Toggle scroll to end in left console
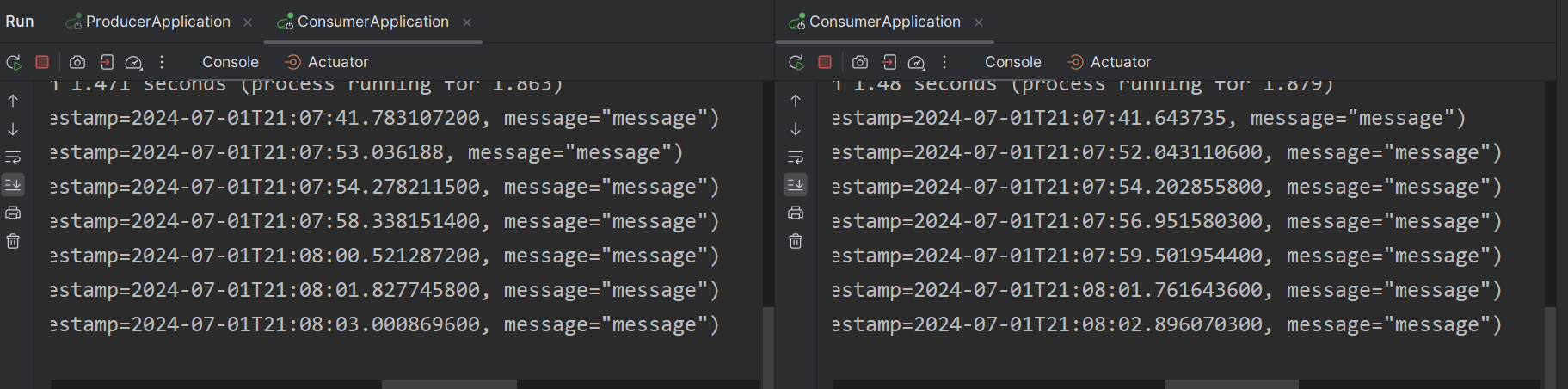This screenshot has width=1568, height=389. pyautogui.click(x=13, y=184)
